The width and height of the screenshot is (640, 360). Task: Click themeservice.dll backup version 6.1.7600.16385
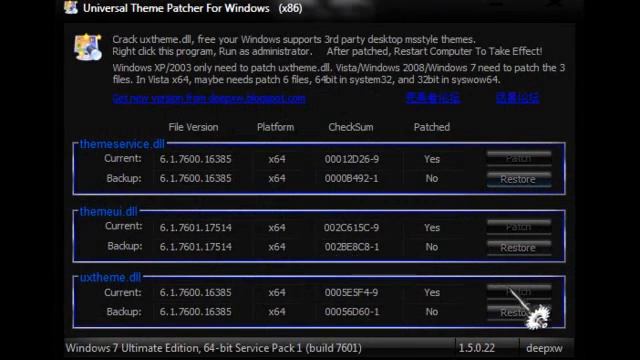pyautogui.click(x=196, y=178)
